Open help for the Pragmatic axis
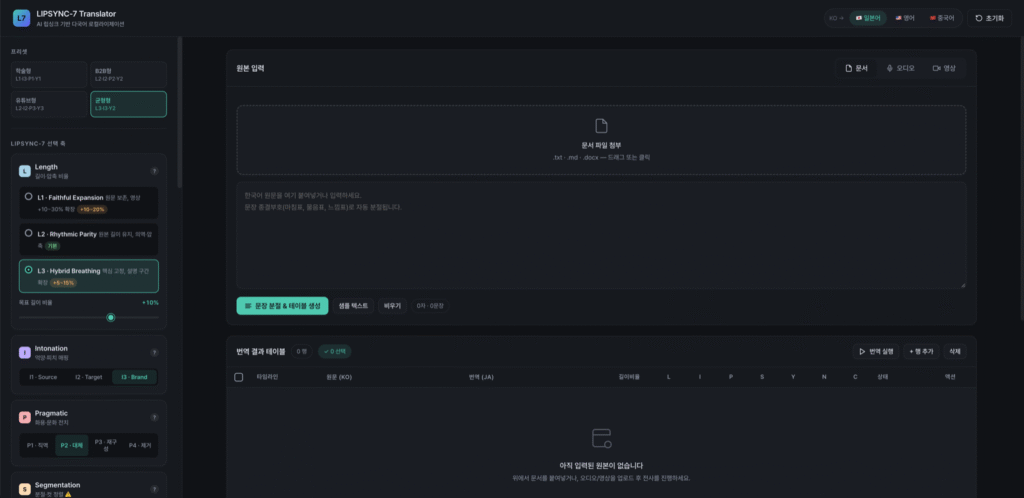Image resolution: width=1024 pixels, height=498 pixels. click(154, 417)
